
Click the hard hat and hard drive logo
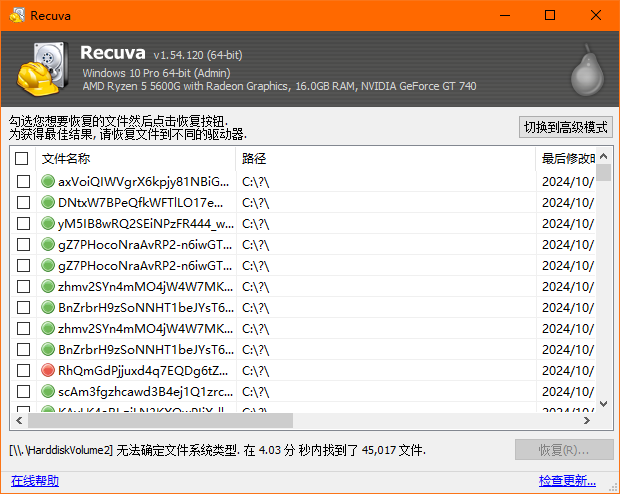pyautogui.click(x=42, y=69)
